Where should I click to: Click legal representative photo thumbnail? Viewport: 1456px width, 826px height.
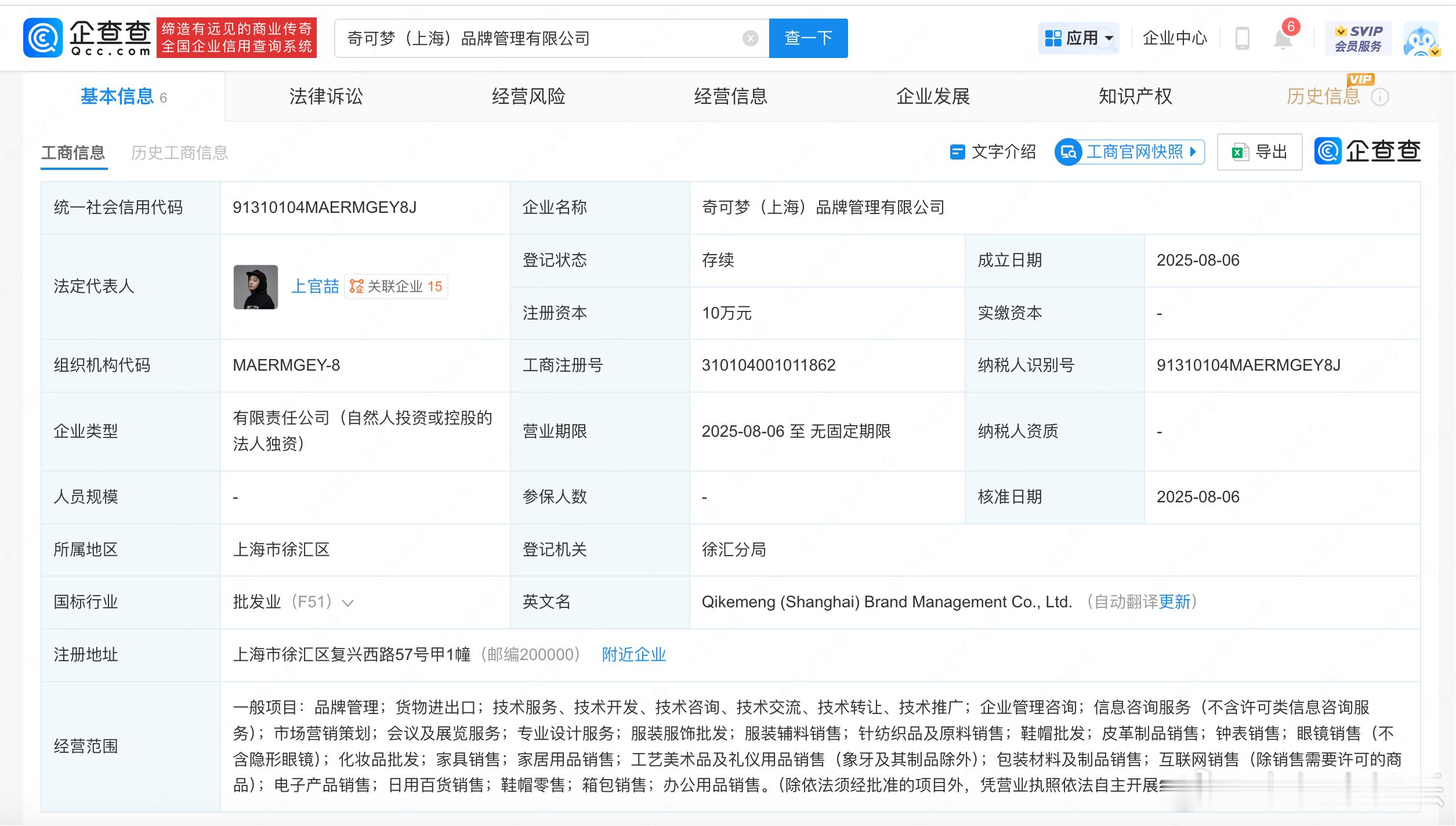[256, 287]
